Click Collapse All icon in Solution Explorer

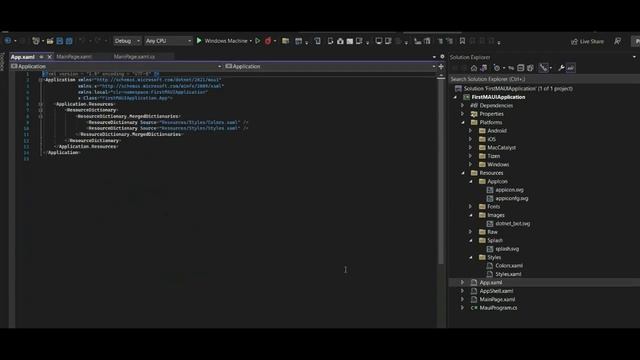pyautogui.click(x=520, y=68)
